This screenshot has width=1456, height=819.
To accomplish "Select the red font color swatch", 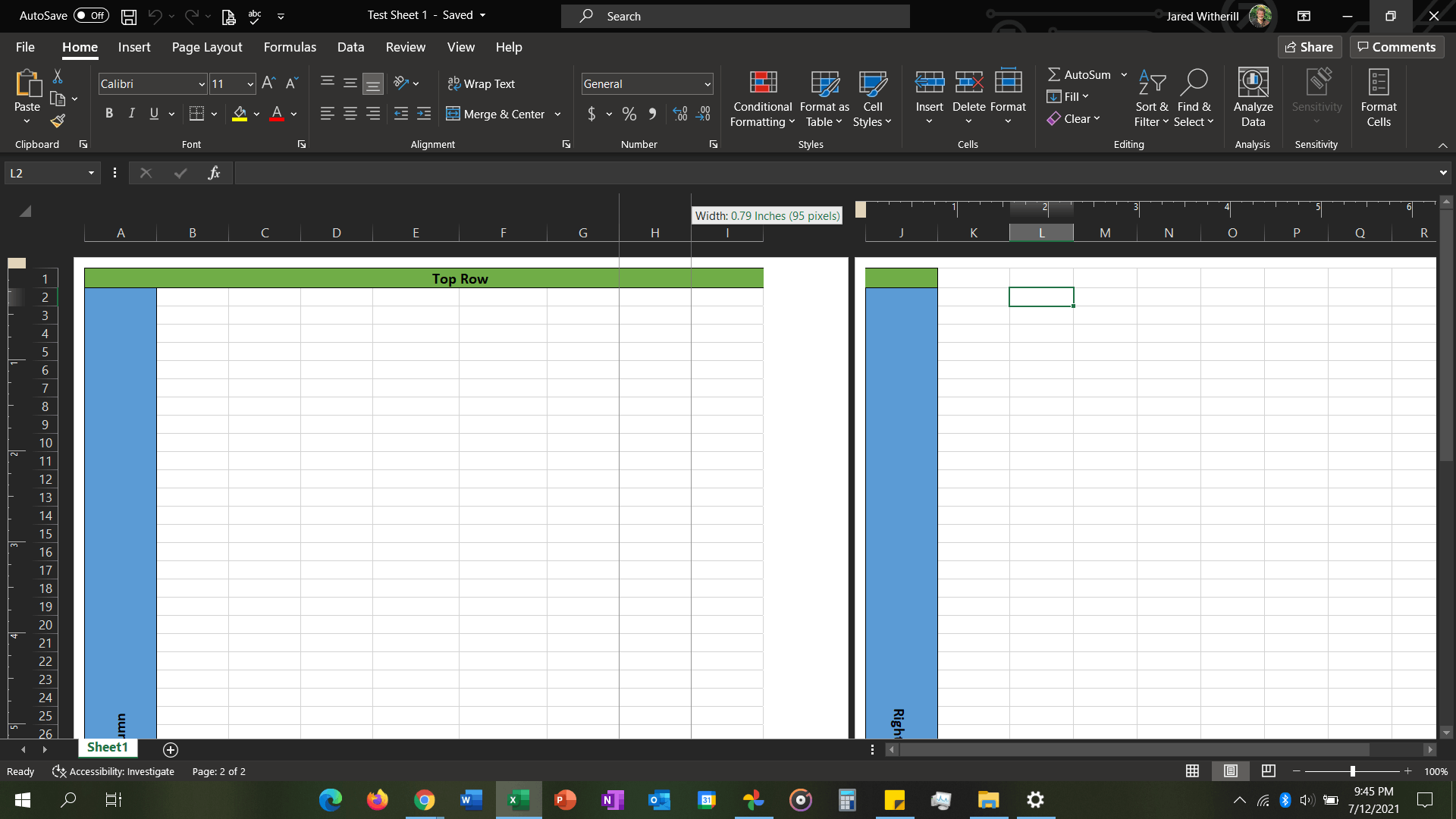I will (276, 119).
